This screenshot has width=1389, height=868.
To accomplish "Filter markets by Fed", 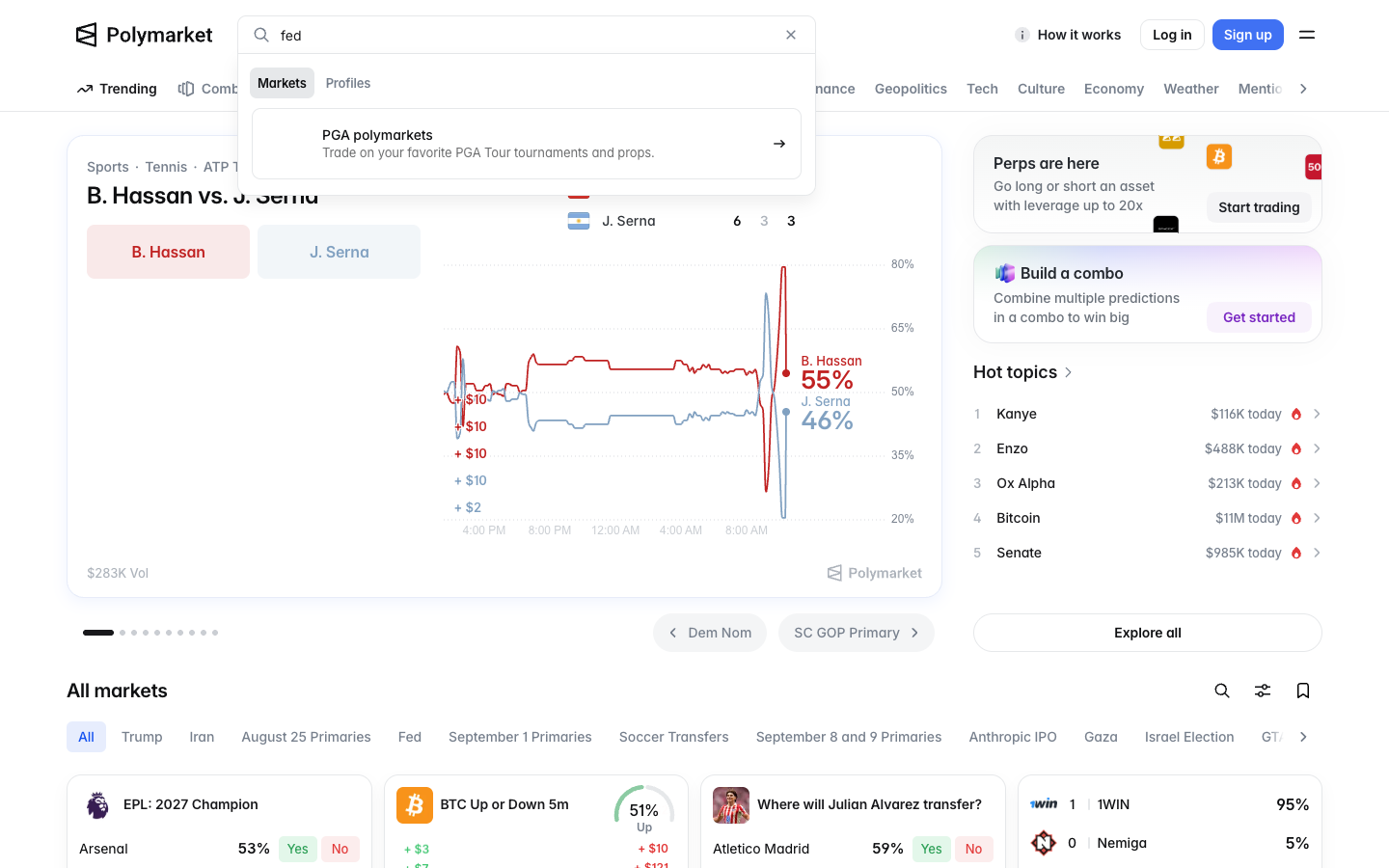I will pyautogui.click(x=410, y=737).
